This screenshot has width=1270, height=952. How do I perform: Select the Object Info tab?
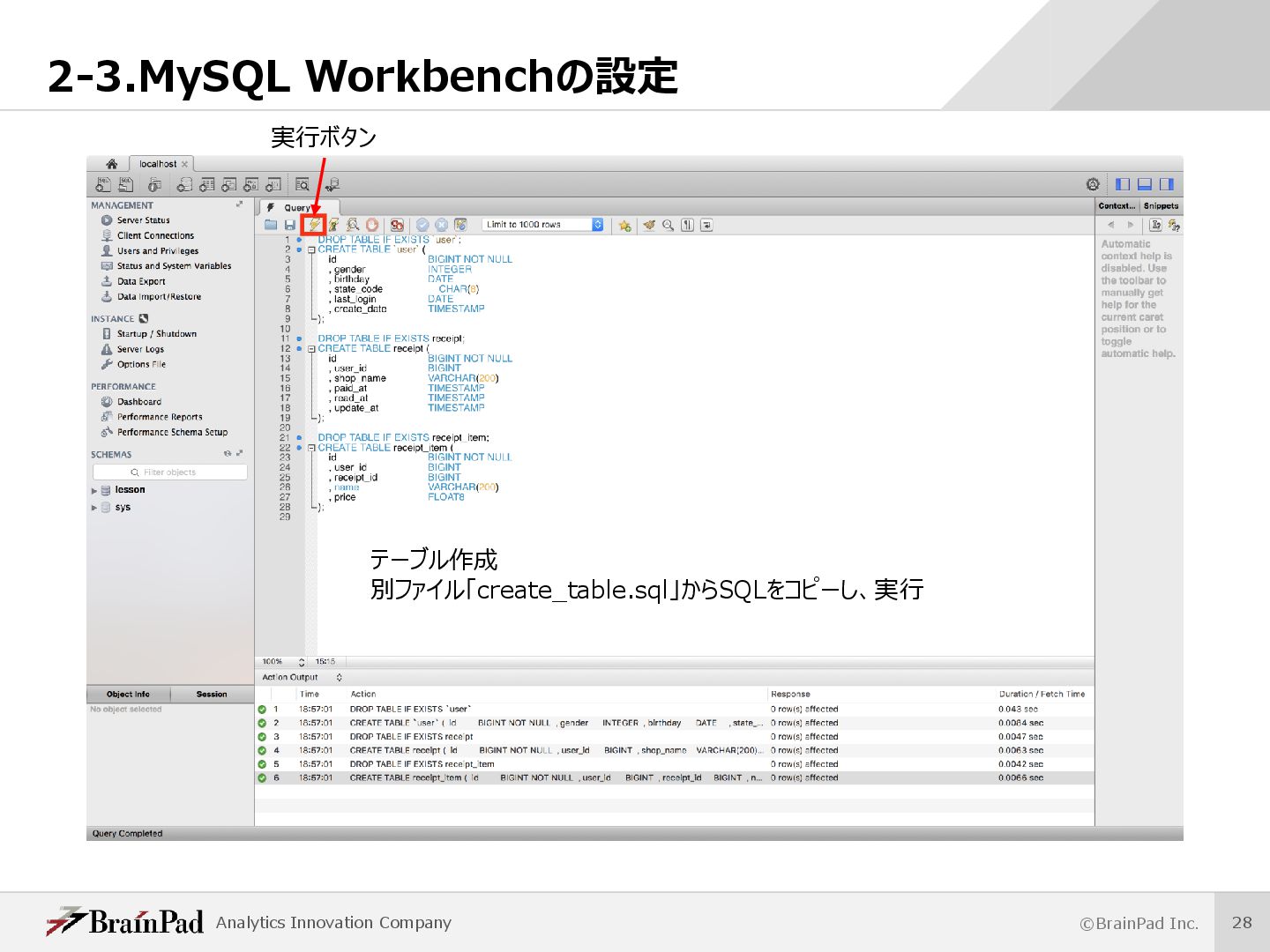tap(128, 695)
